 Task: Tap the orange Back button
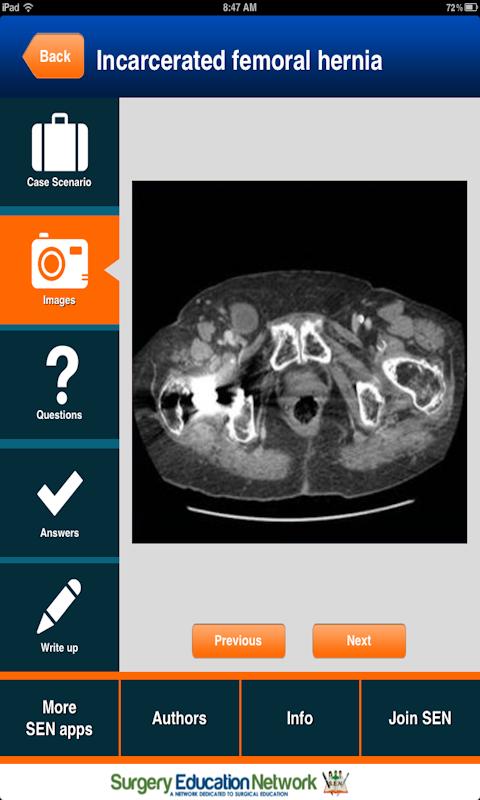(x=54, y=56)
